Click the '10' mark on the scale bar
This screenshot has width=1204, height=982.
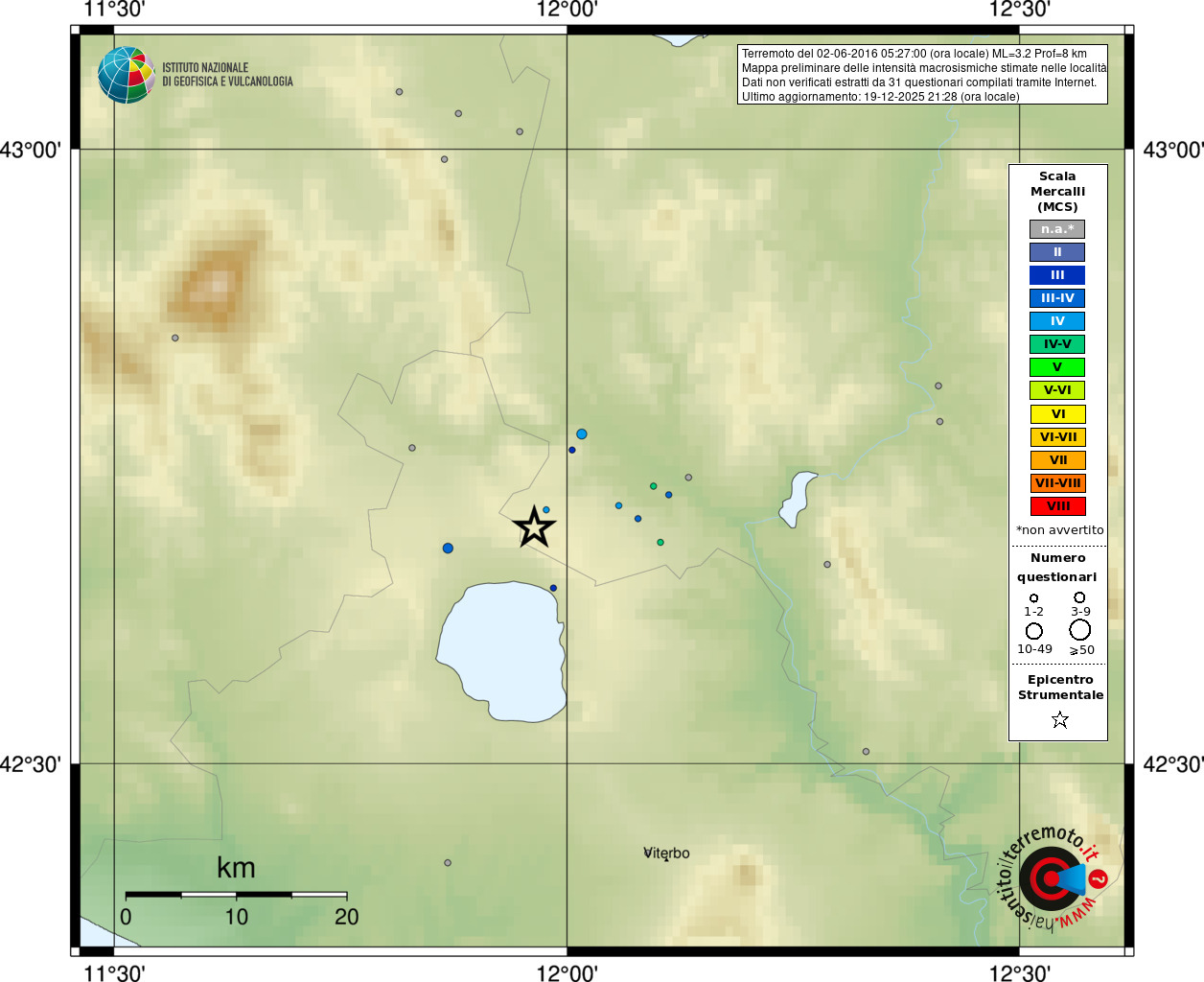click(236, 917)
